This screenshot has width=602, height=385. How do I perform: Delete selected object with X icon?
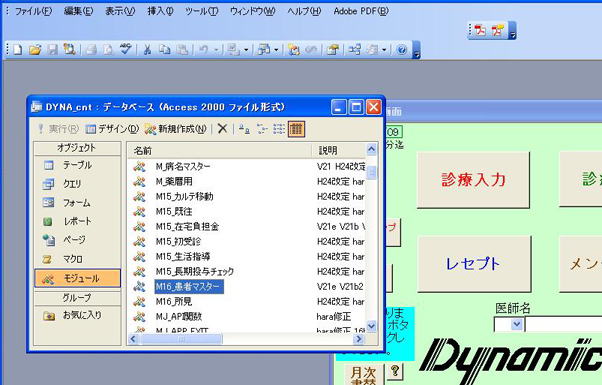coord(222,129)
